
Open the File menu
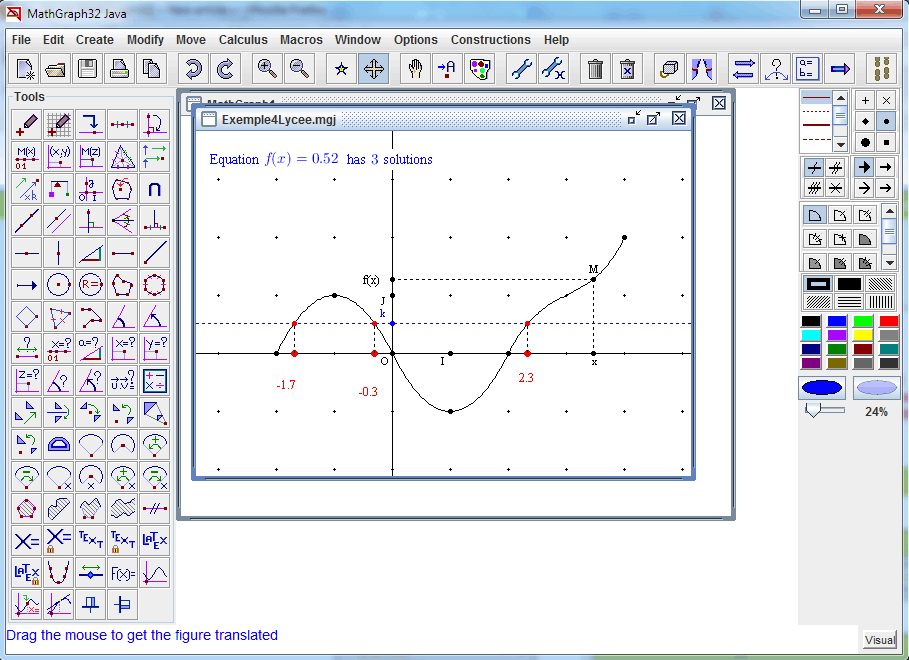click(x=21, y=40)
